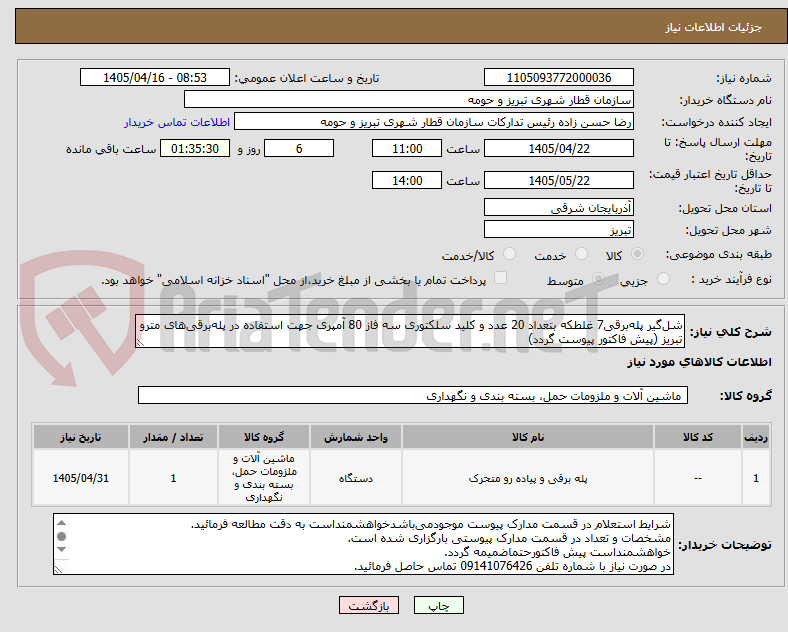Click the -- item code cell
The image size is (788, 632).
coord(698,478)
